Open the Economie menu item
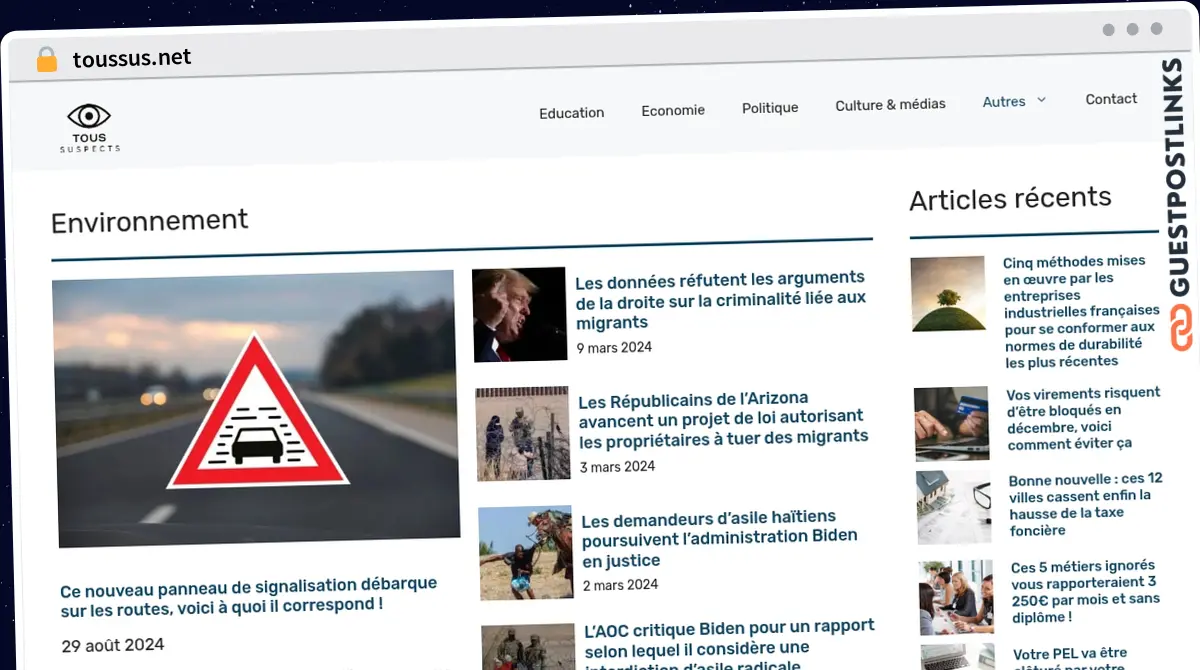This screenshot has height=670, width=1200. tap(673, 110)
